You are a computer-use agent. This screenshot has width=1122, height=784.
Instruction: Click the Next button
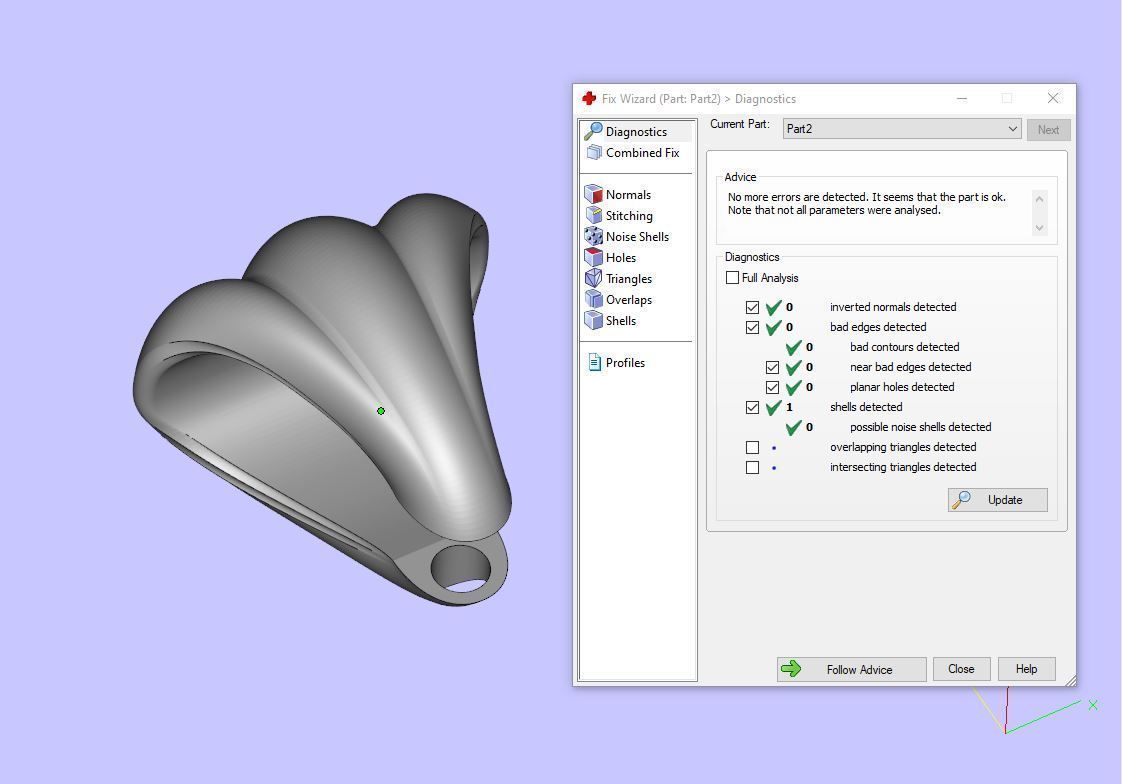1048,129
